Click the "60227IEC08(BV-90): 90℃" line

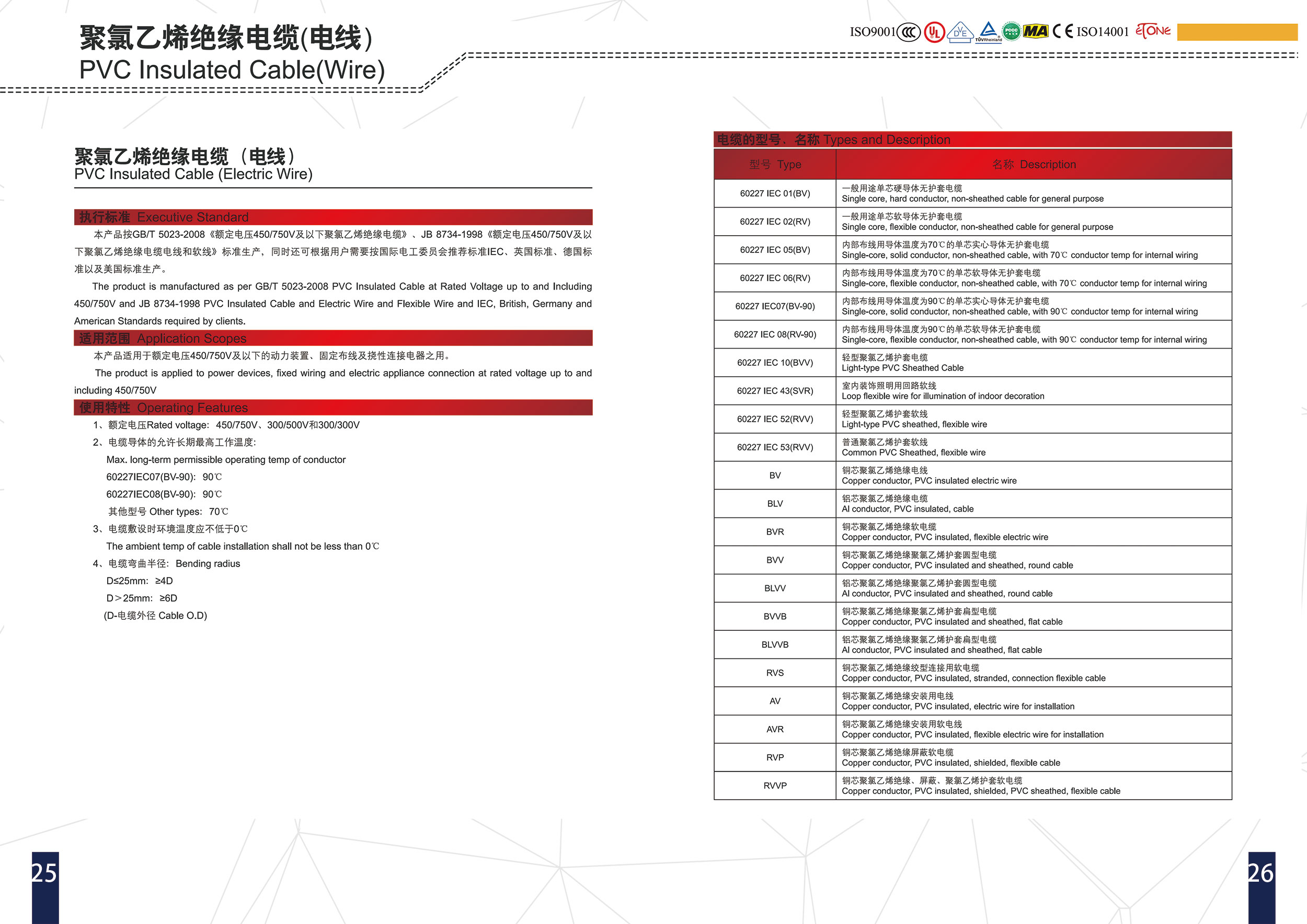[x=164, y=494]
